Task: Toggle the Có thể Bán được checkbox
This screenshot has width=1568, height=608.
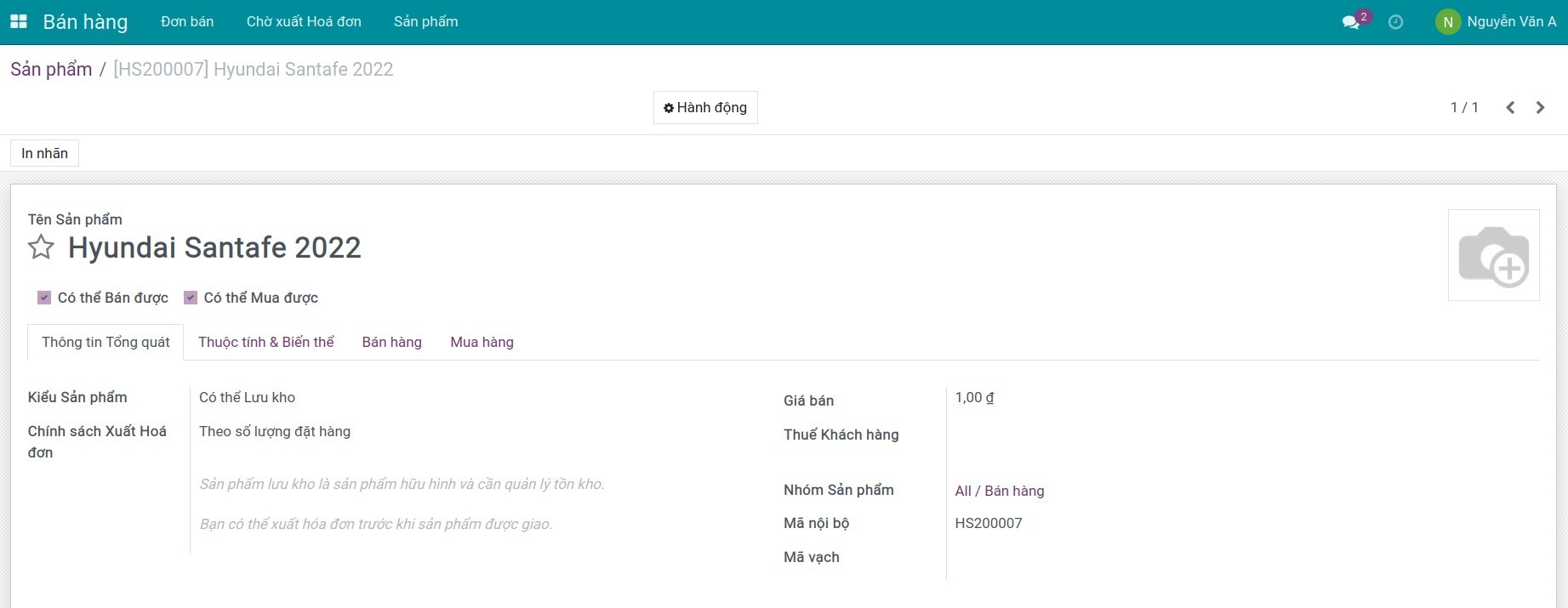Action: coord(44,298)
